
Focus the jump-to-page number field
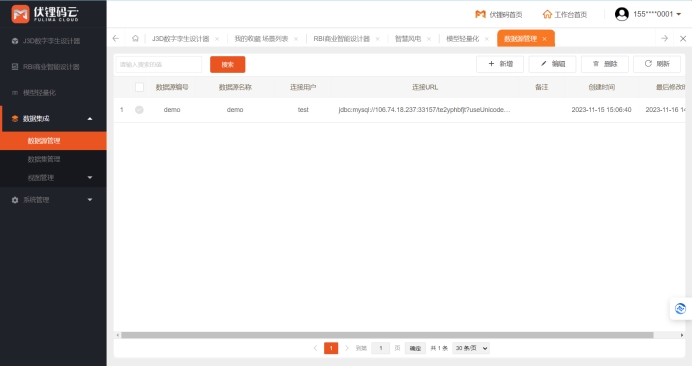click(380, 348)
